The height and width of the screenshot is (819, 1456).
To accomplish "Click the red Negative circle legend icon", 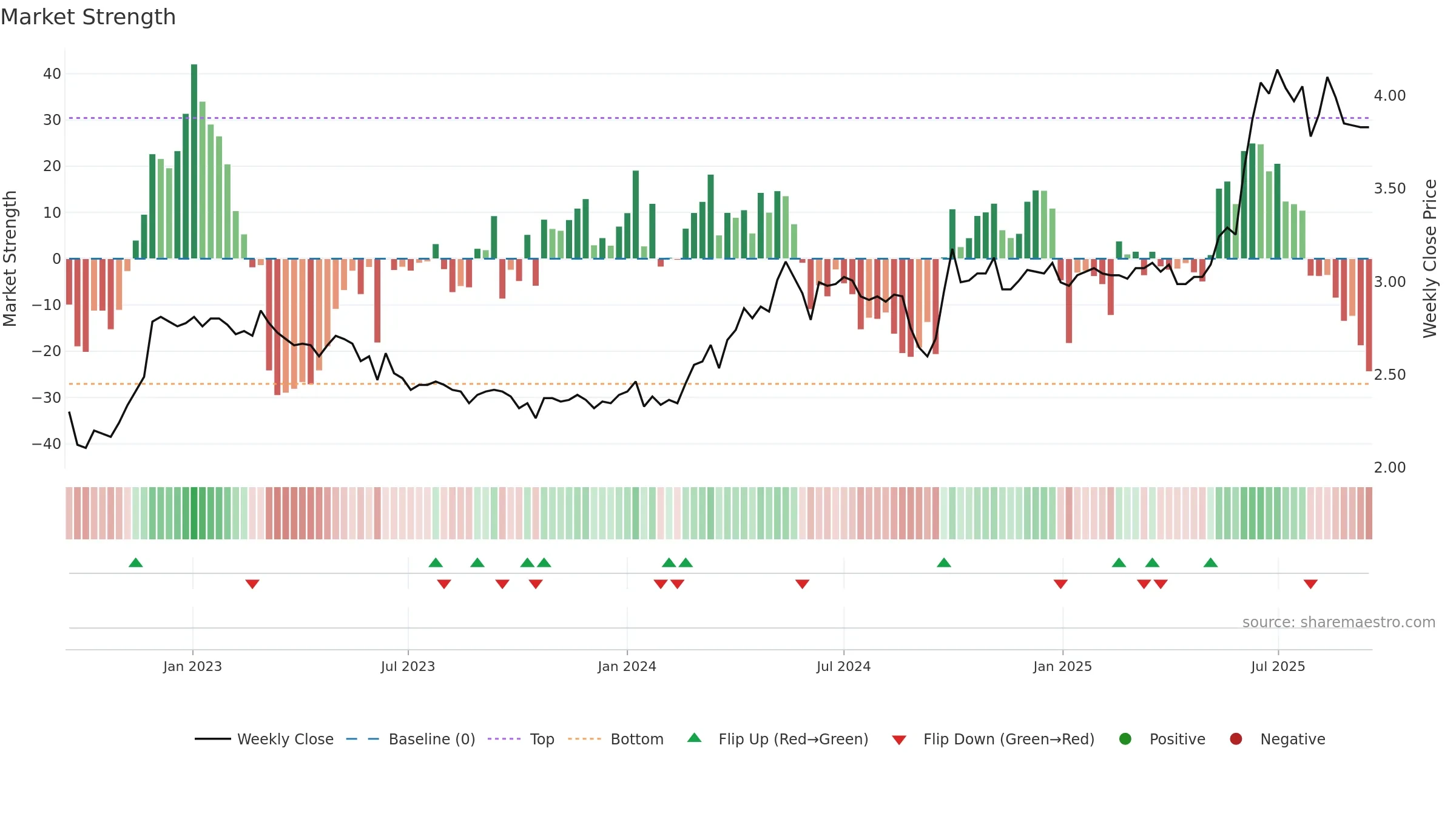I will [1236, 739].
